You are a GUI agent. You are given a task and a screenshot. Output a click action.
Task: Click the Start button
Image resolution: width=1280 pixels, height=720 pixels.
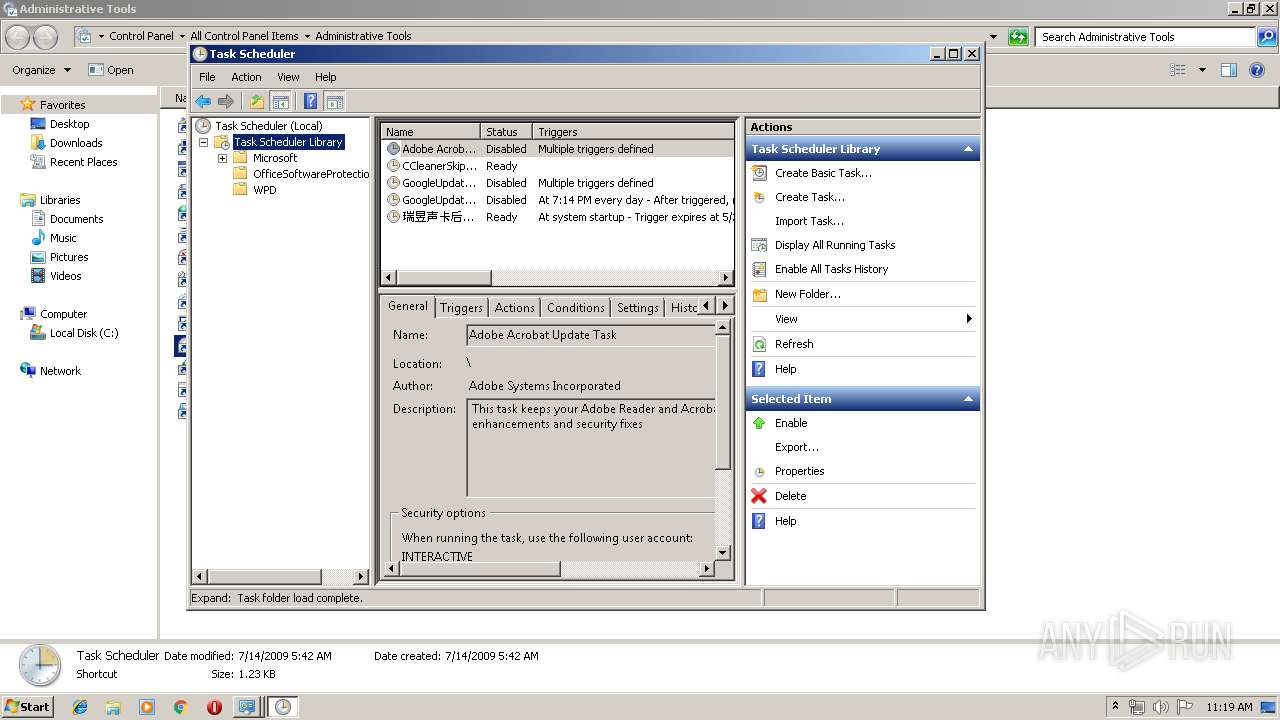click(28, 707)
